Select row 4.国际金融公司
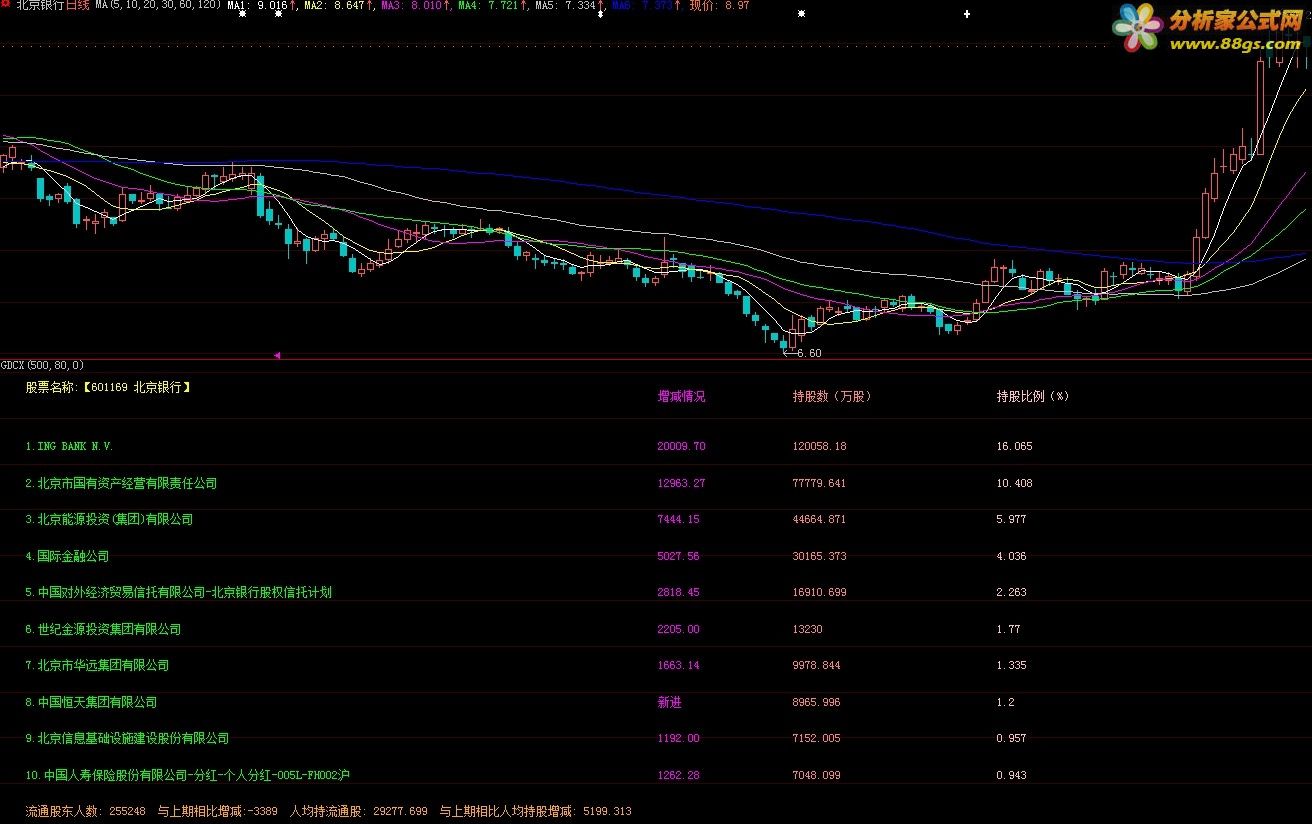The width and height of the screenshot is (1312, 824). pyautogui.click(x=67, y=556)
